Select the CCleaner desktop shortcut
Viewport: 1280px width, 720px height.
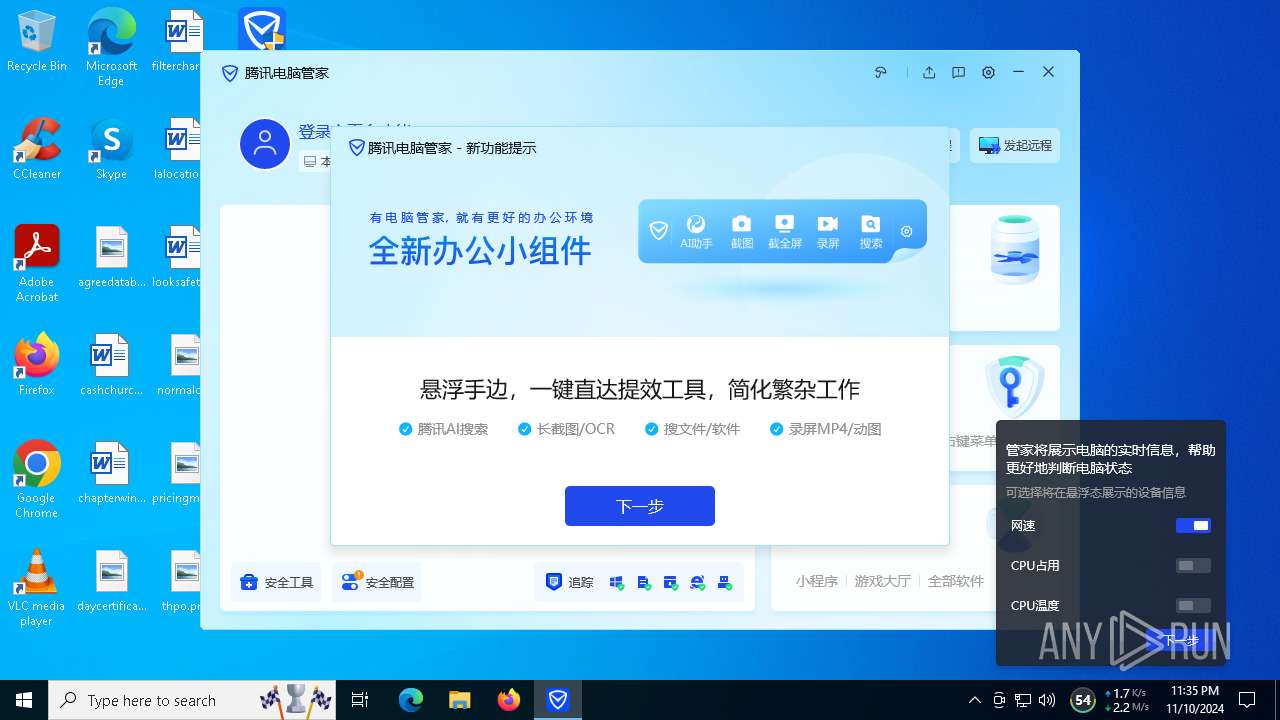coord(37,148)
